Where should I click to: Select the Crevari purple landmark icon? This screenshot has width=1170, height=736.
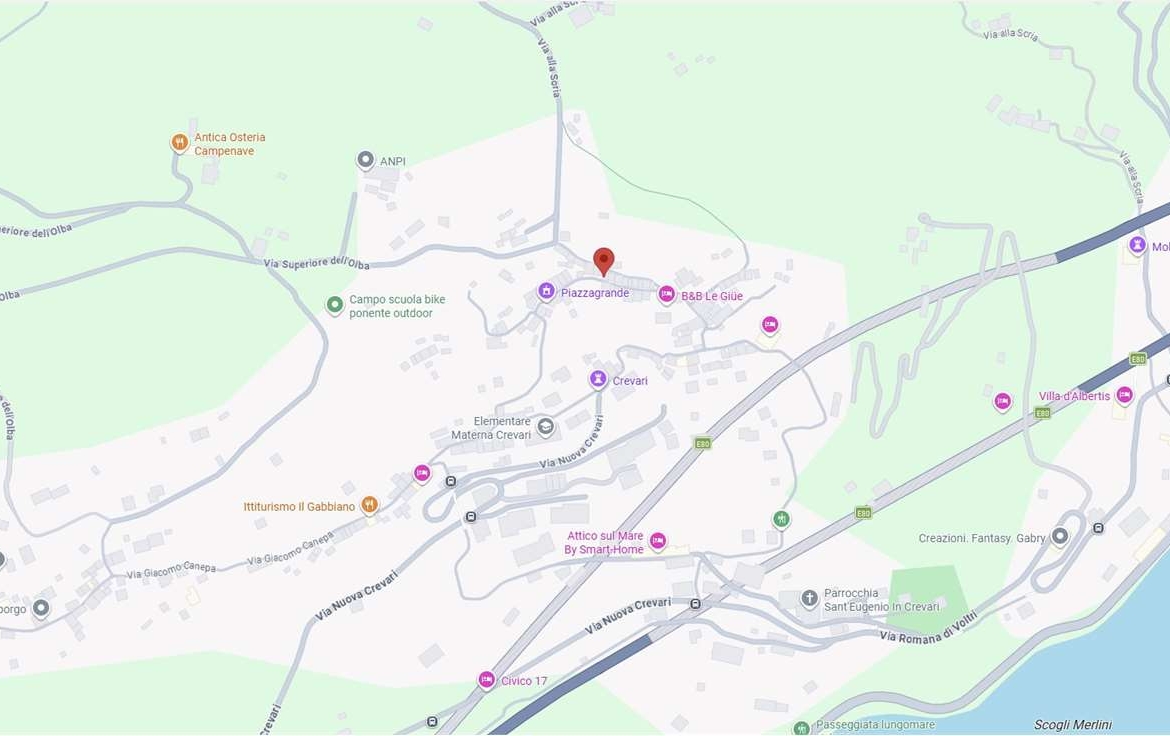[598, 379]
